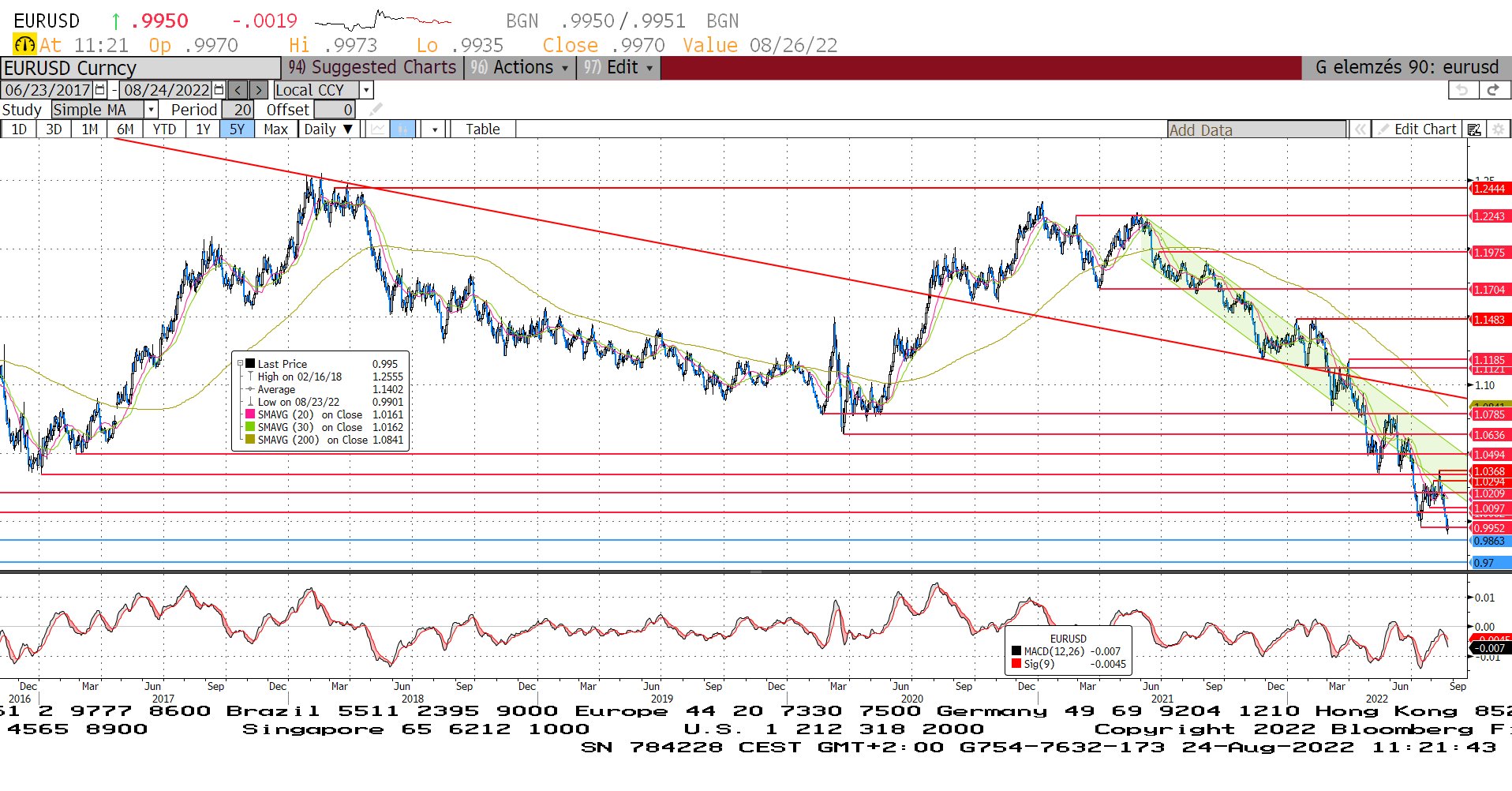The width and height of the screenshot is (1512, 791).
Task: Focus the EURUSD Curncy security field
Action: (140, 68)
